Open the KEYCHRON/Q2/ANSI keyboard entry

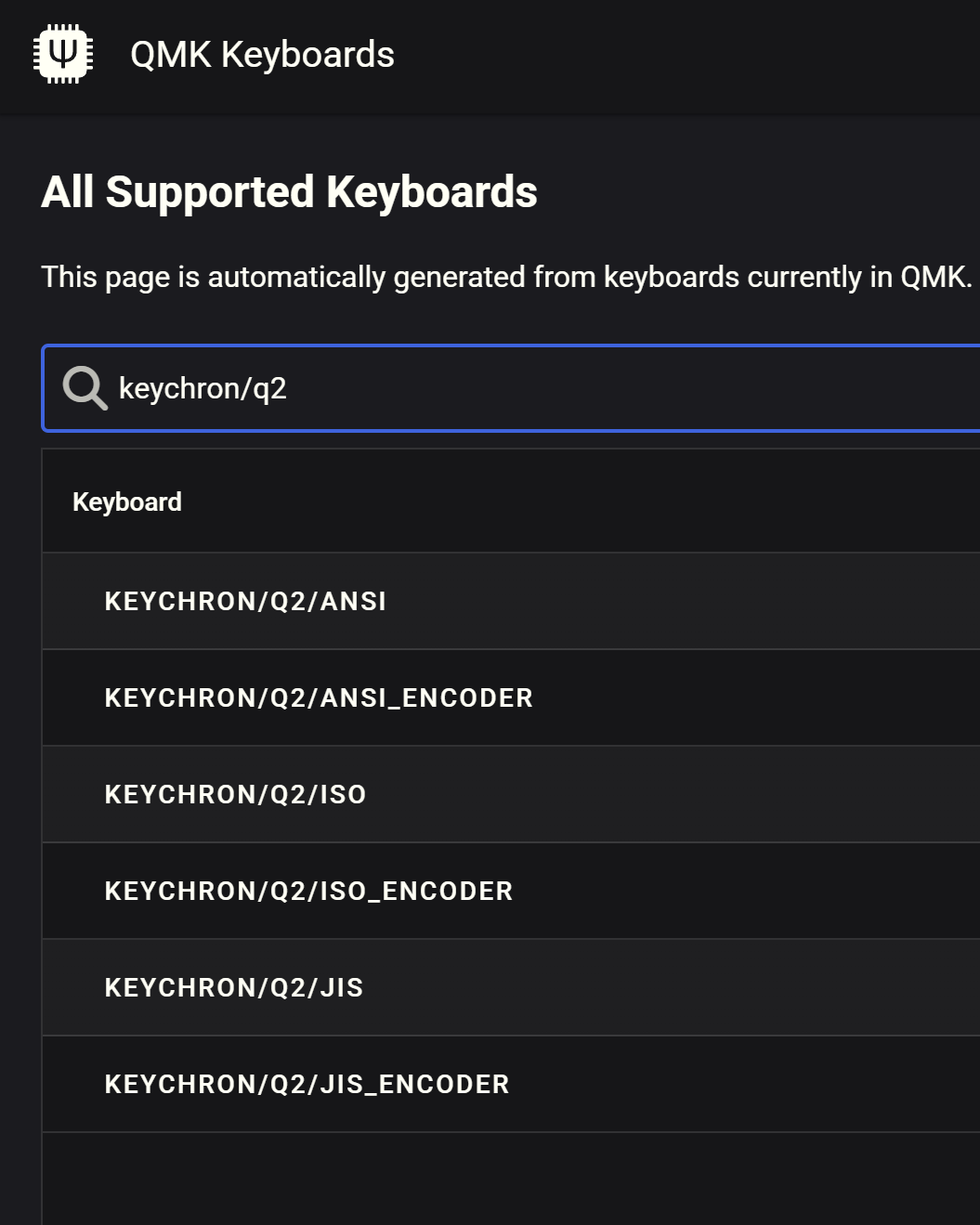tap(245, 602)
